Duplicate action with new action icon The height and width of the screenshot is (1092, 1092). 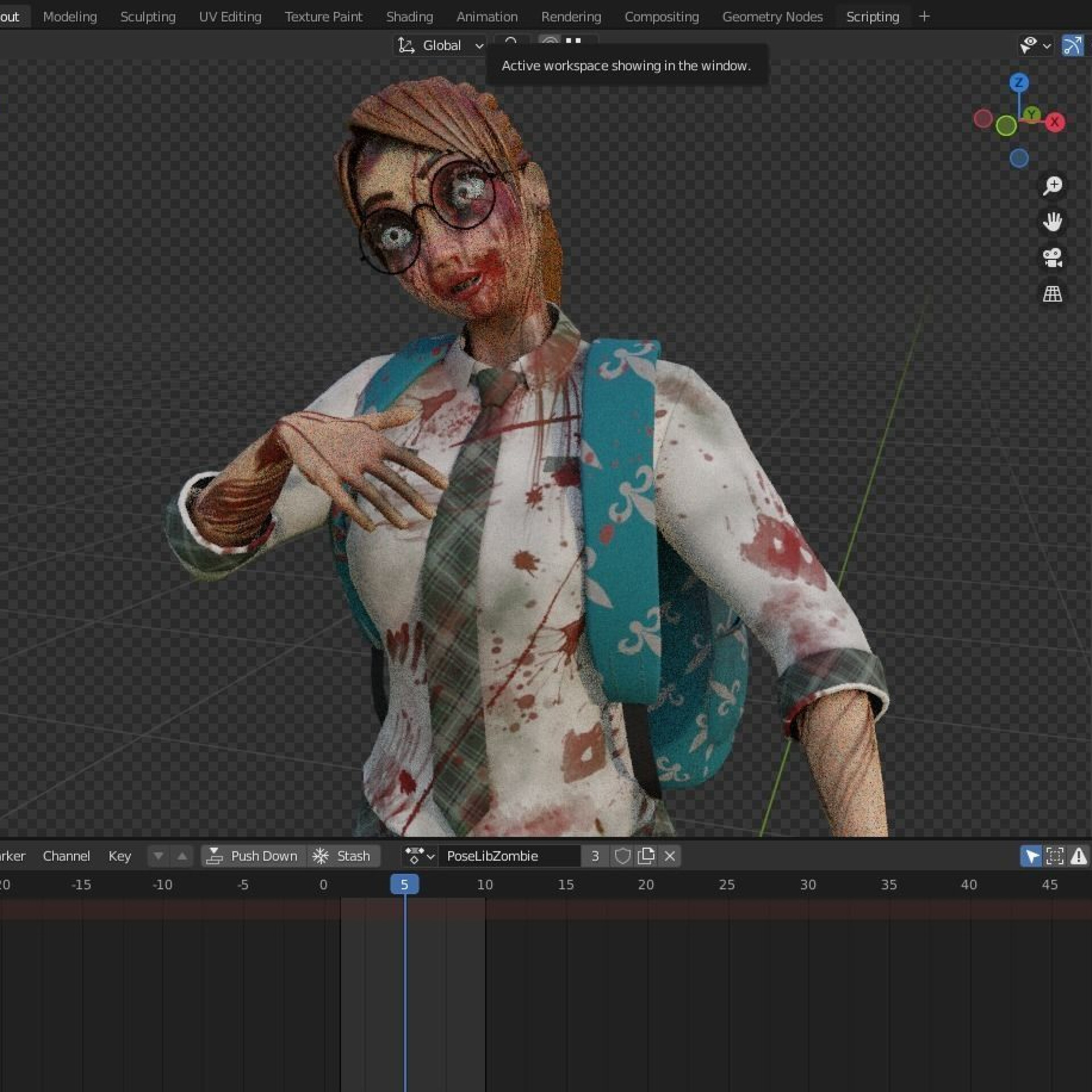pyautogui.click(x=646, y=856)
